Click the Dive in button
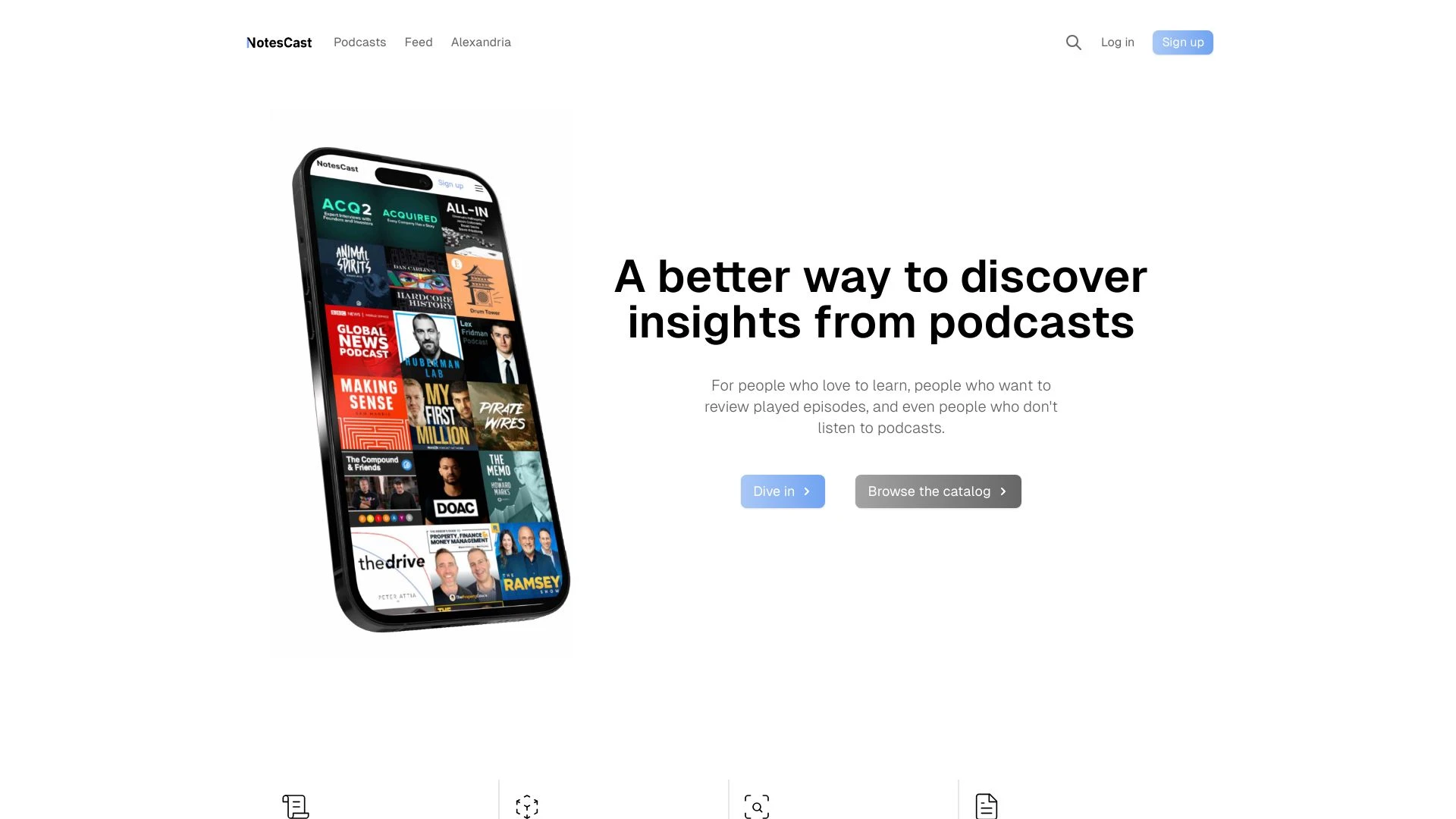 [783, 491]
